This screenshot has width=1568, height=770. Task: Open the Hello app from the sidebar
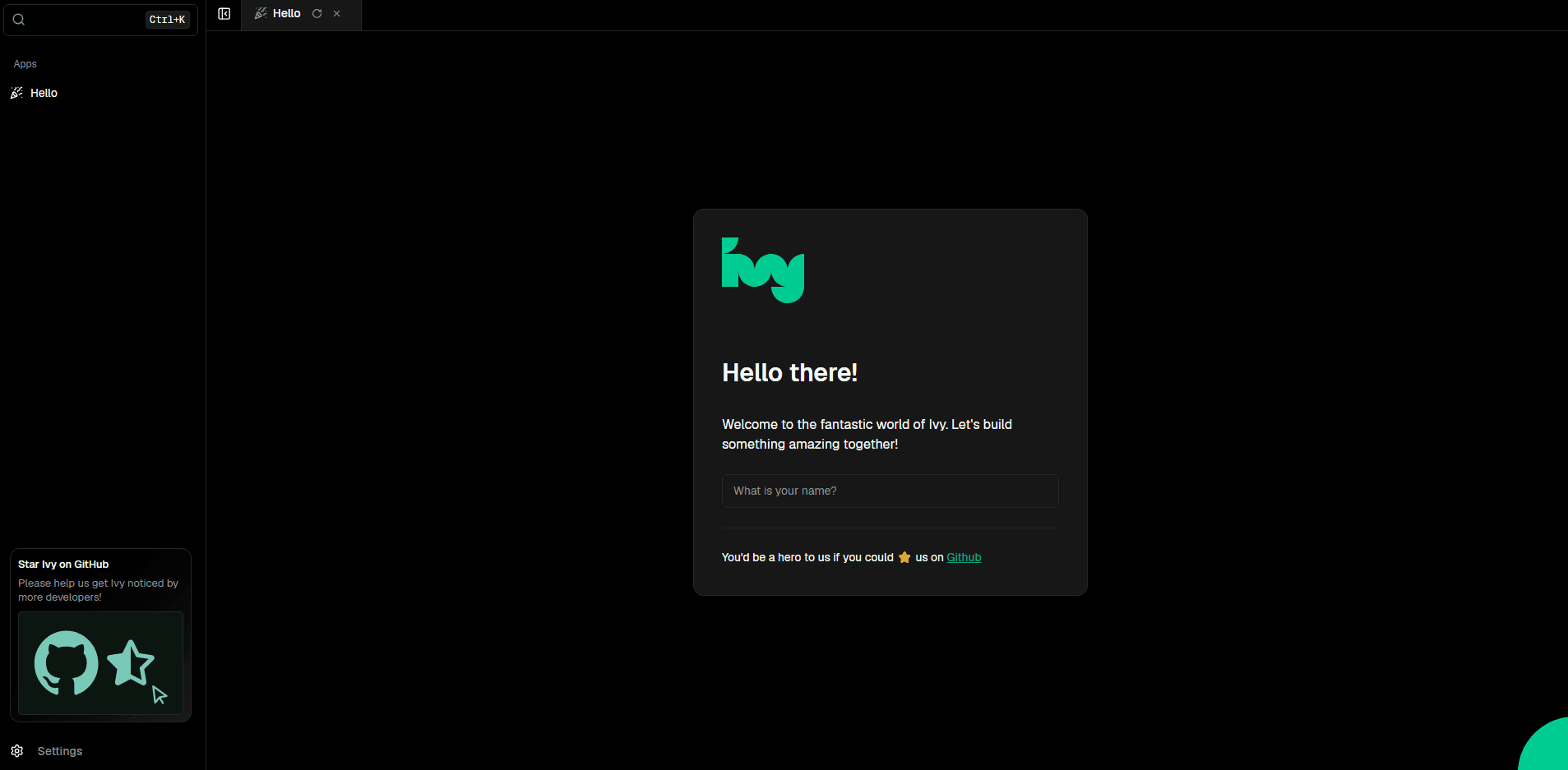click(x=44, y=93)
